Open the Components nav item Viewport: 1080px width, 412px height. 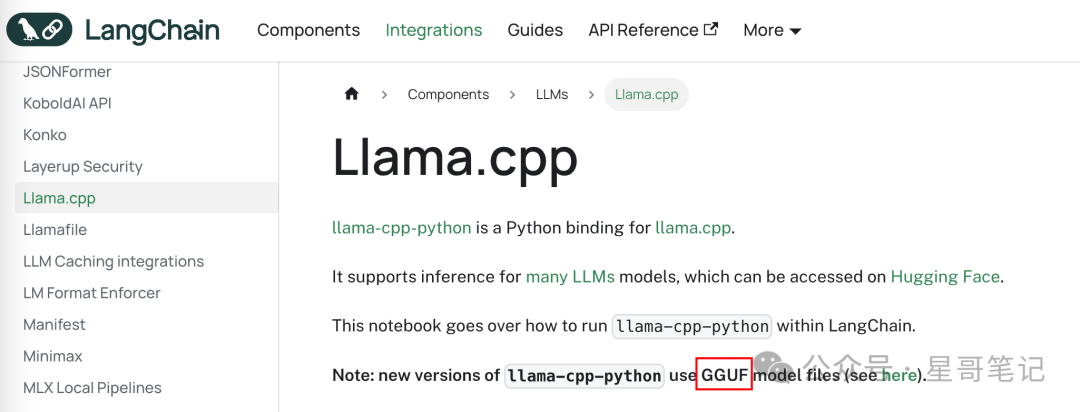click(309, 30)
